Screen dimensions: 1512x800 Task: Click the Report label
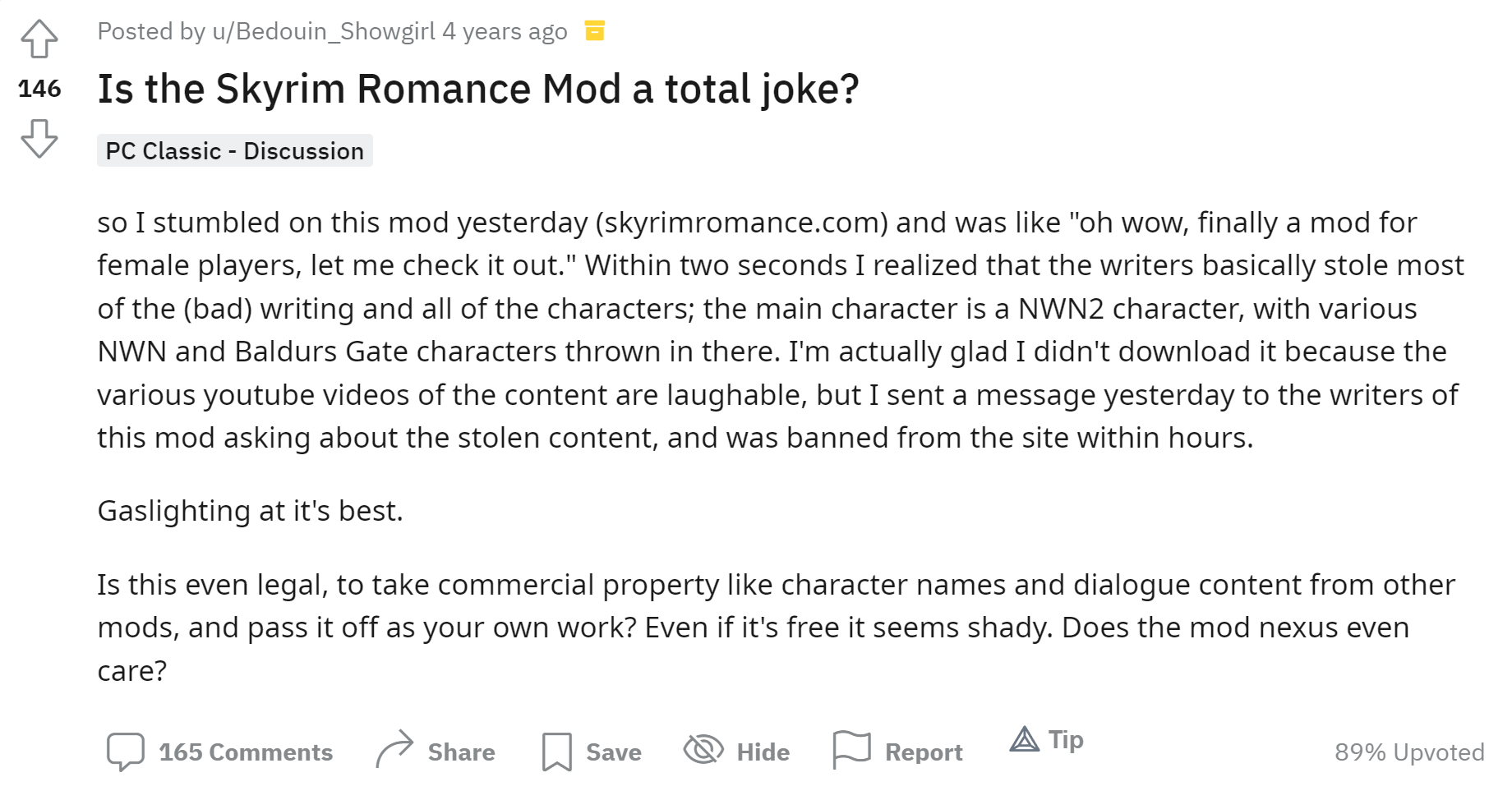tap(924, 752)
